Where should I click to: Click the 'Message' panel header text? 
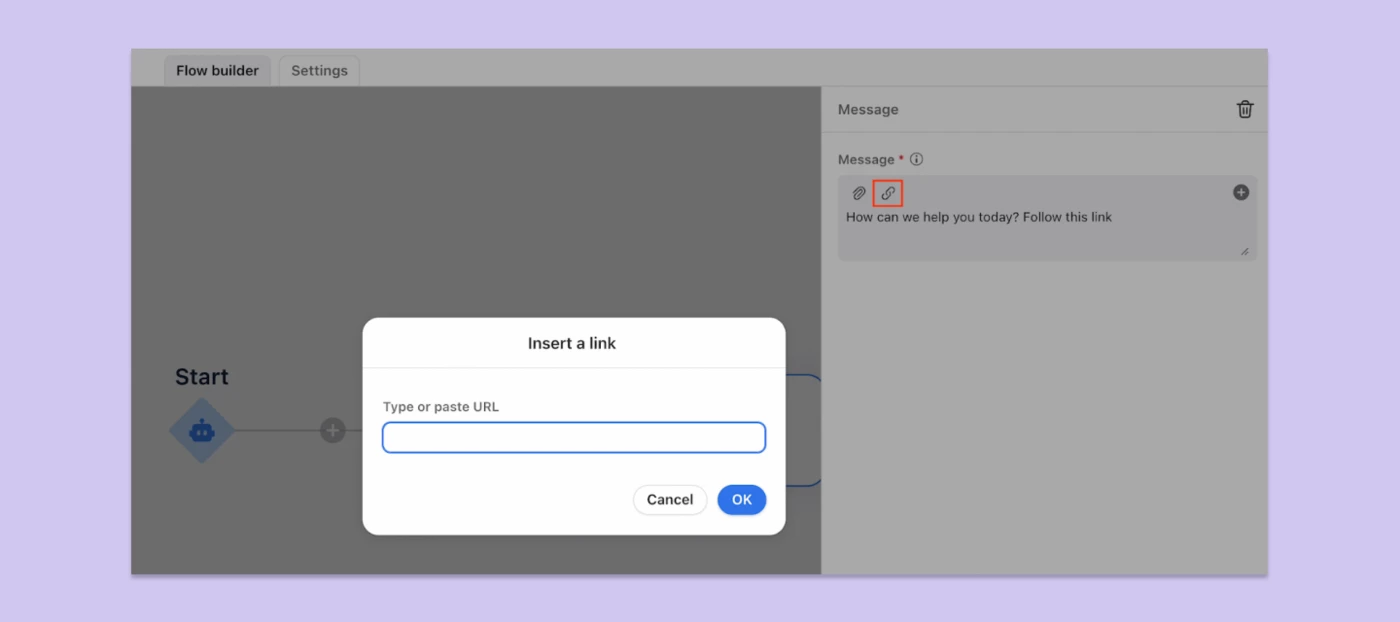[868, 109]
